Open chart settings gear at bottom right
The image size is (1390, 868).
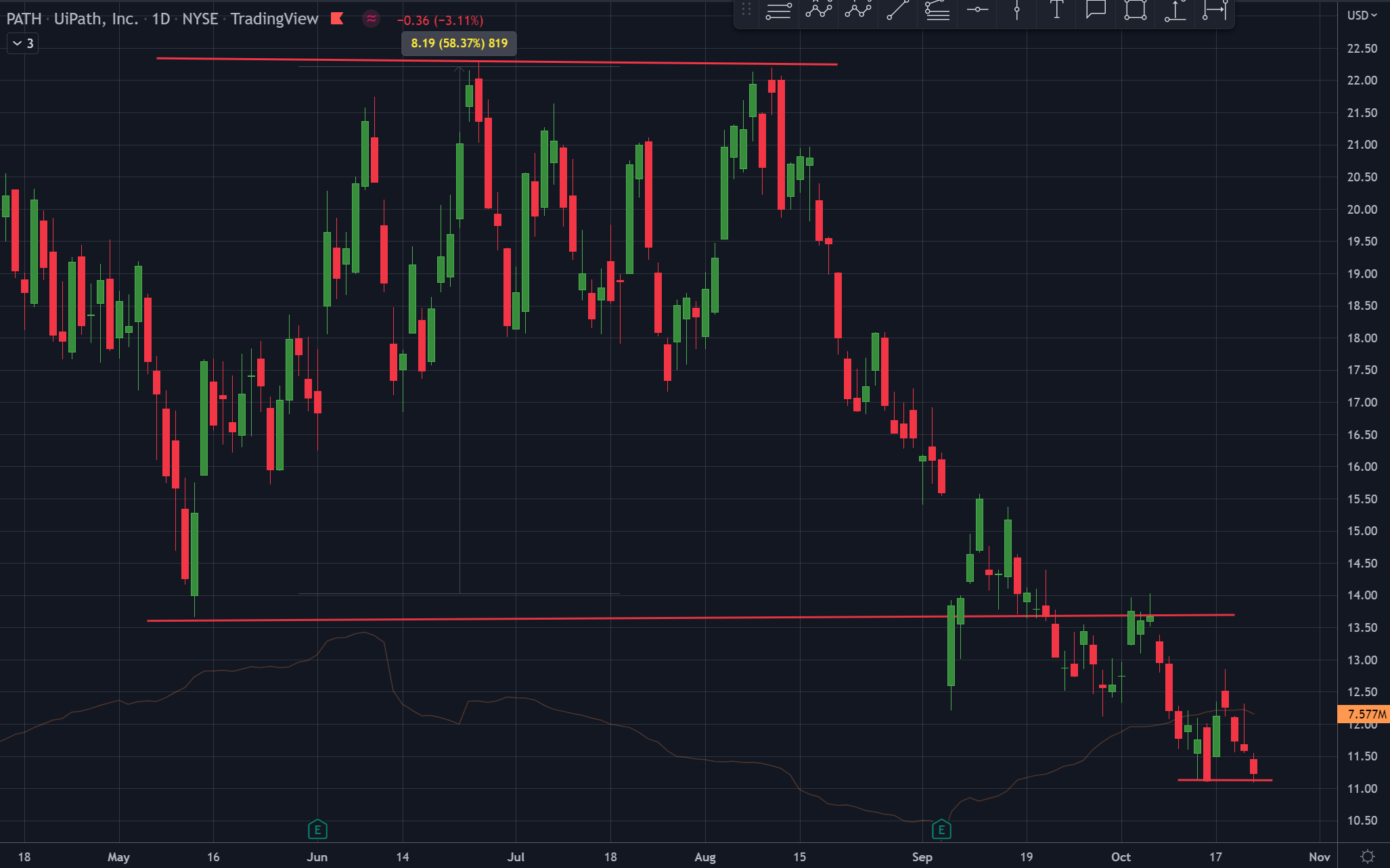point(1367,856)
